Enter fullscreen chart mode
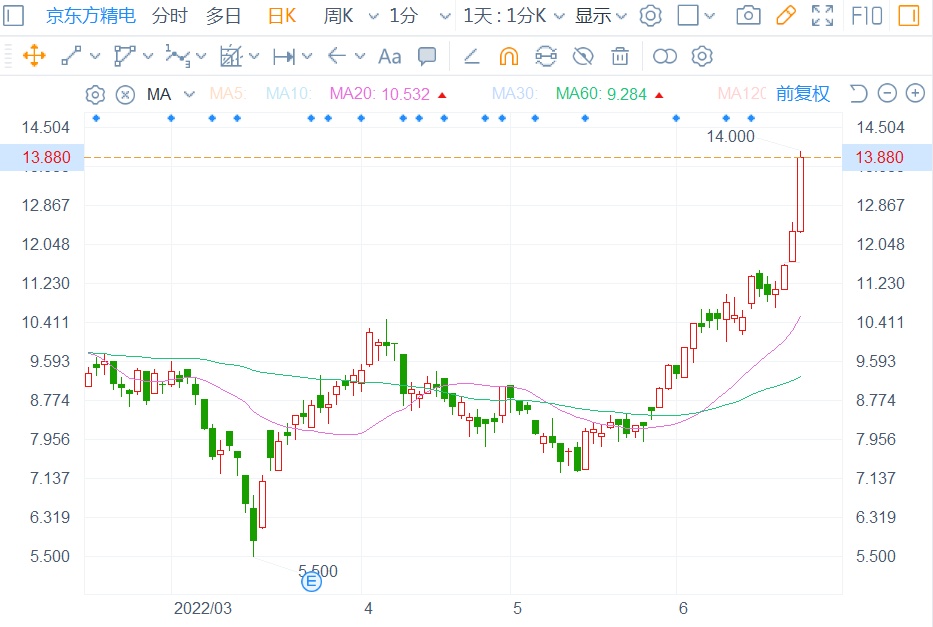Viewport: 933px width, 627px height. pos(822,16)
